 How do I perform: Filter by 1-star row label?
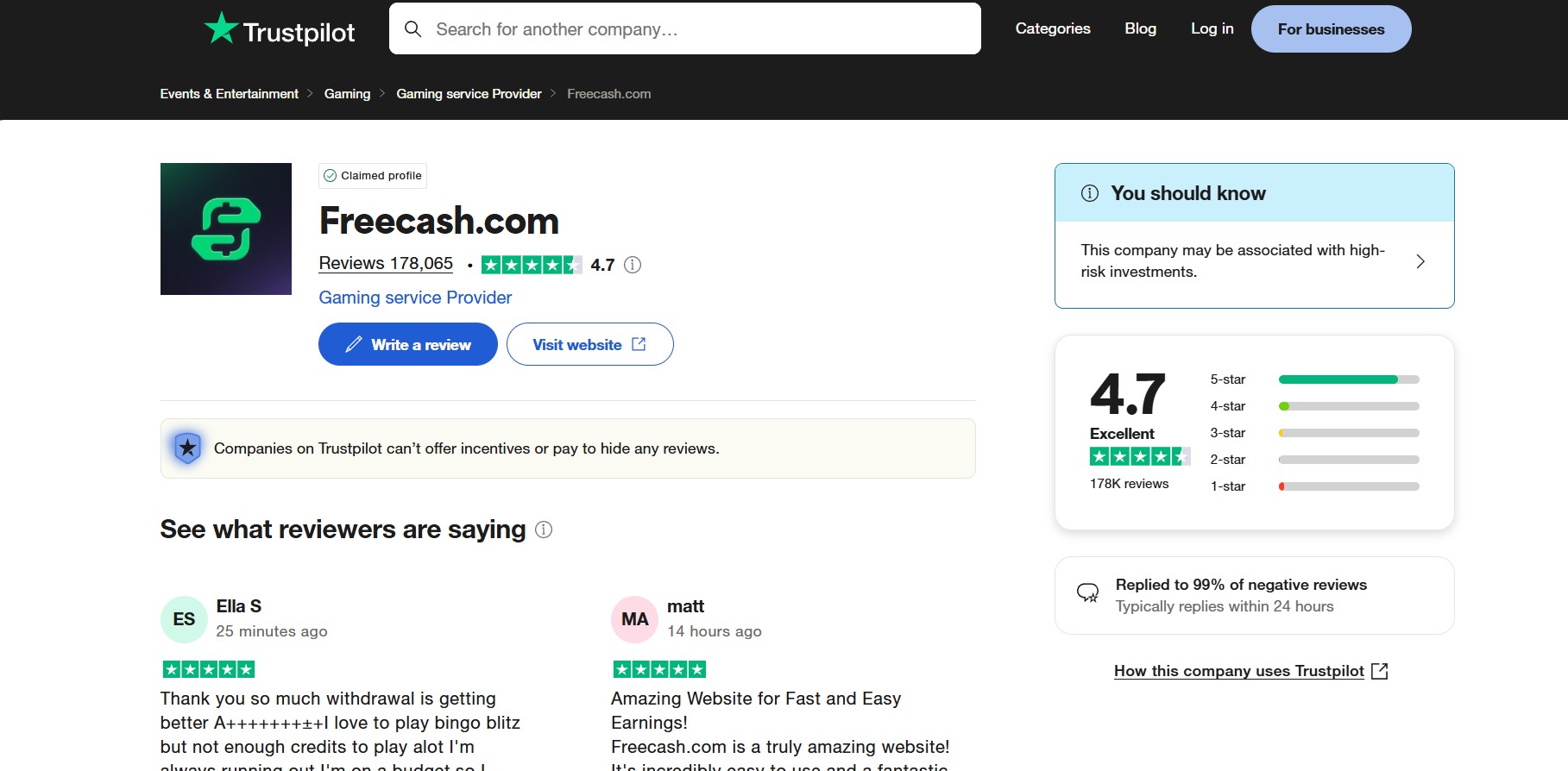pos(1227,486)
